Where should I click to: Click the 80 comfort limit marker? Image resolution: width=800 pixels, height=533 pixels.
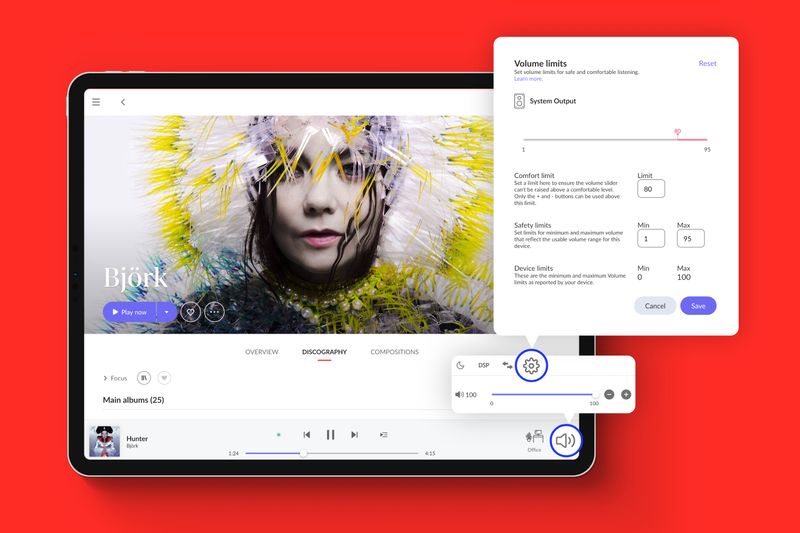pos(678,132)
